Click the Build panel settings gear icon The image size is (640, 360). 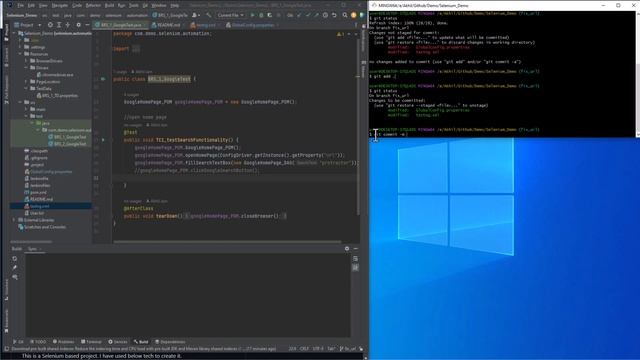(347, 249)
